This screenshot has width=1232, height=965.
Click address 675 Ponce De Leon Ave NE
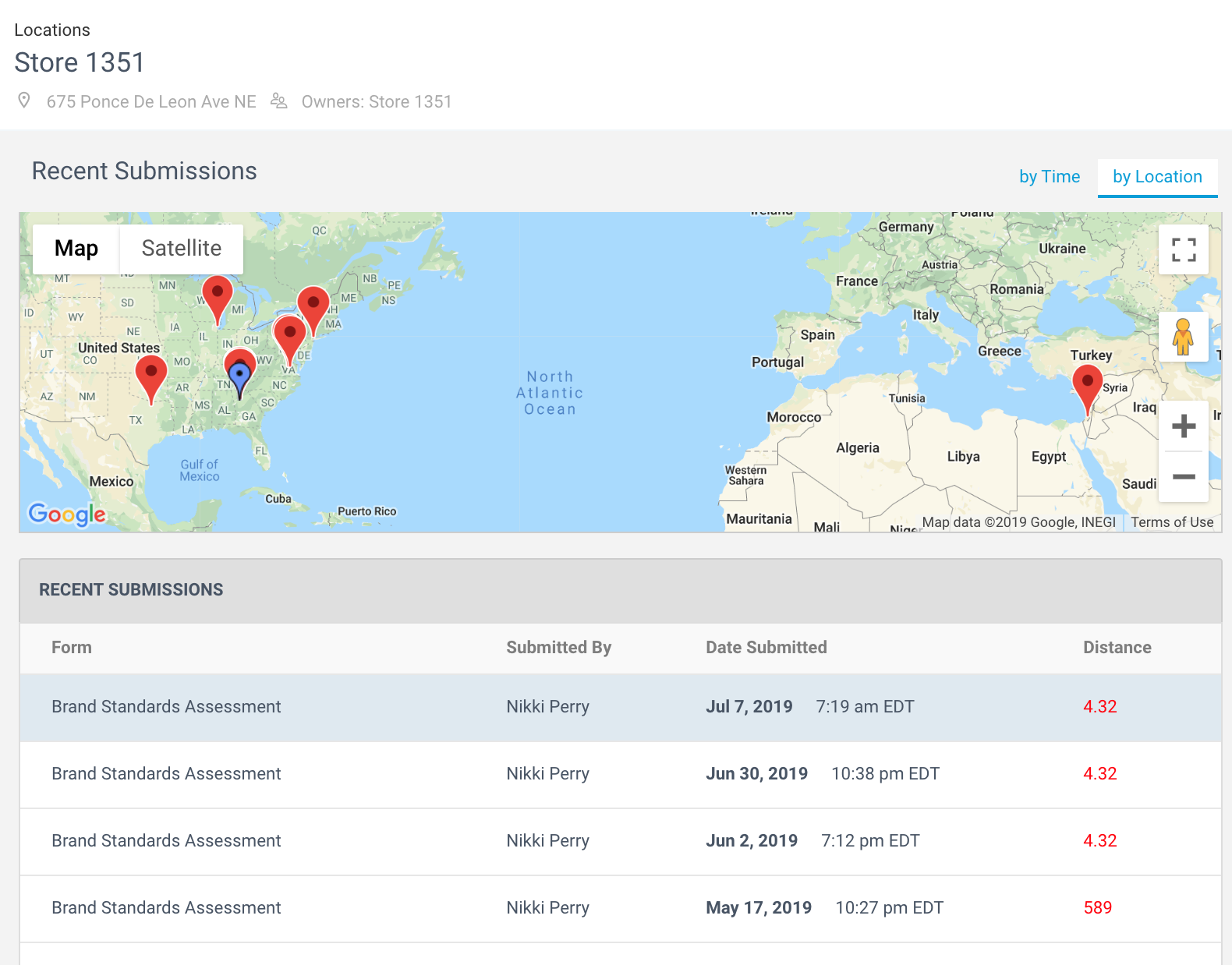pyautogui.click(x=151, y=101)
